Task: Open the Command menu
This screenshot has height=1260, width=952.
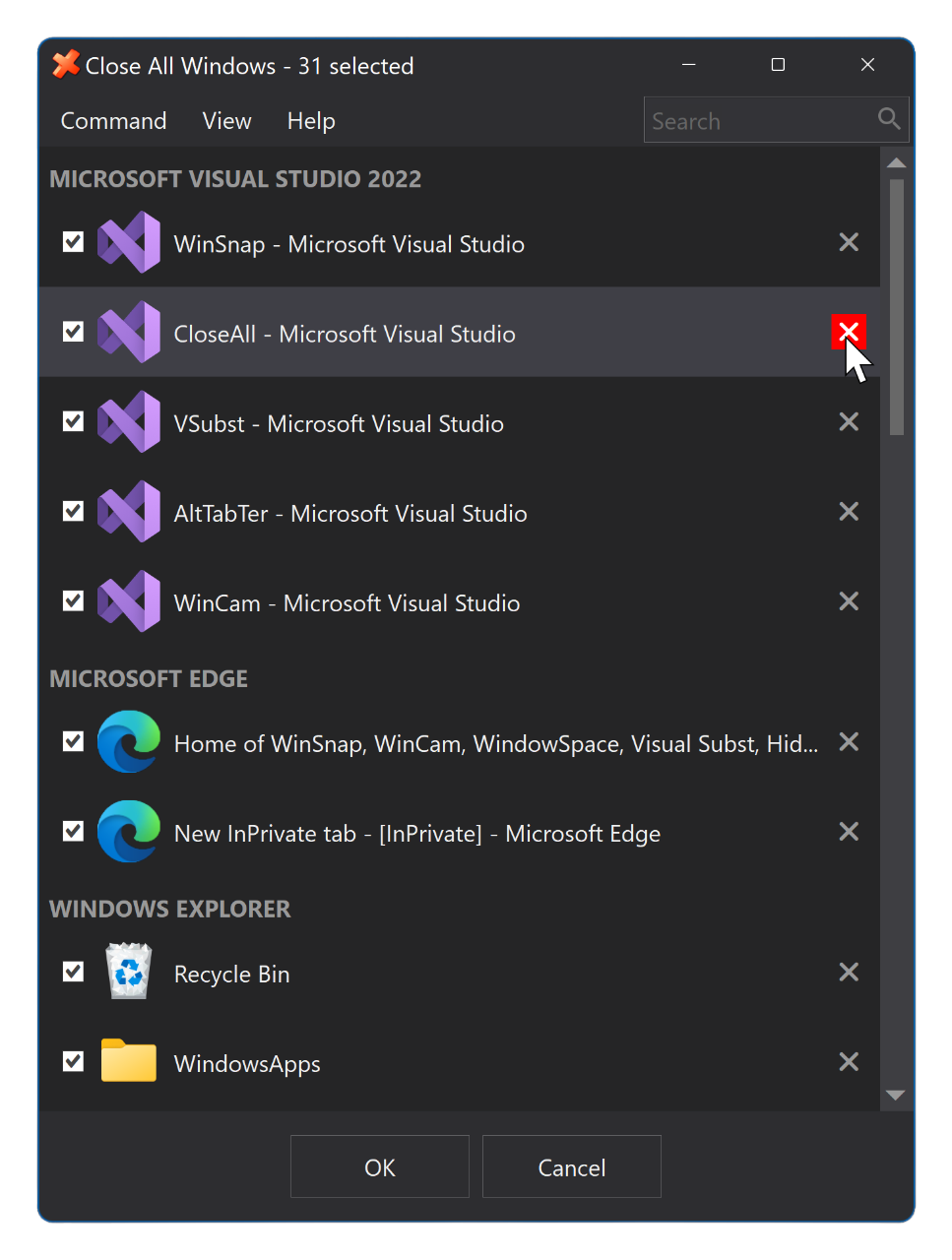Action: pos(113,121)
